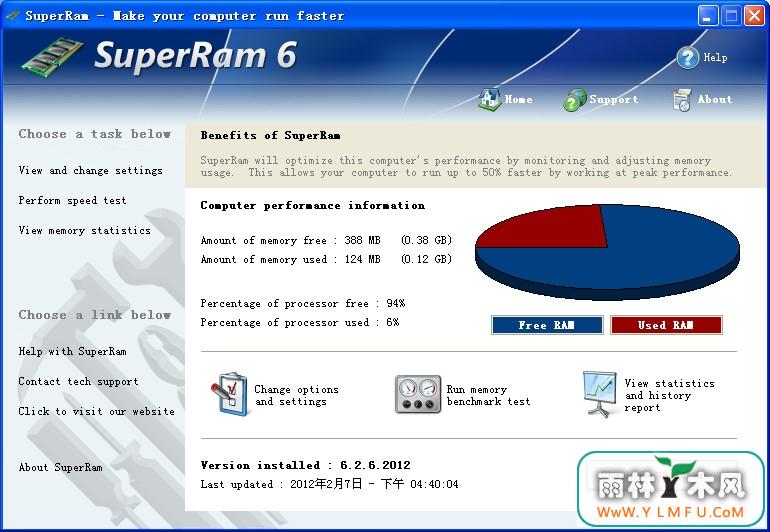Open View memory statistics
This screenshot has width=770, height=532.
point(84,230)
